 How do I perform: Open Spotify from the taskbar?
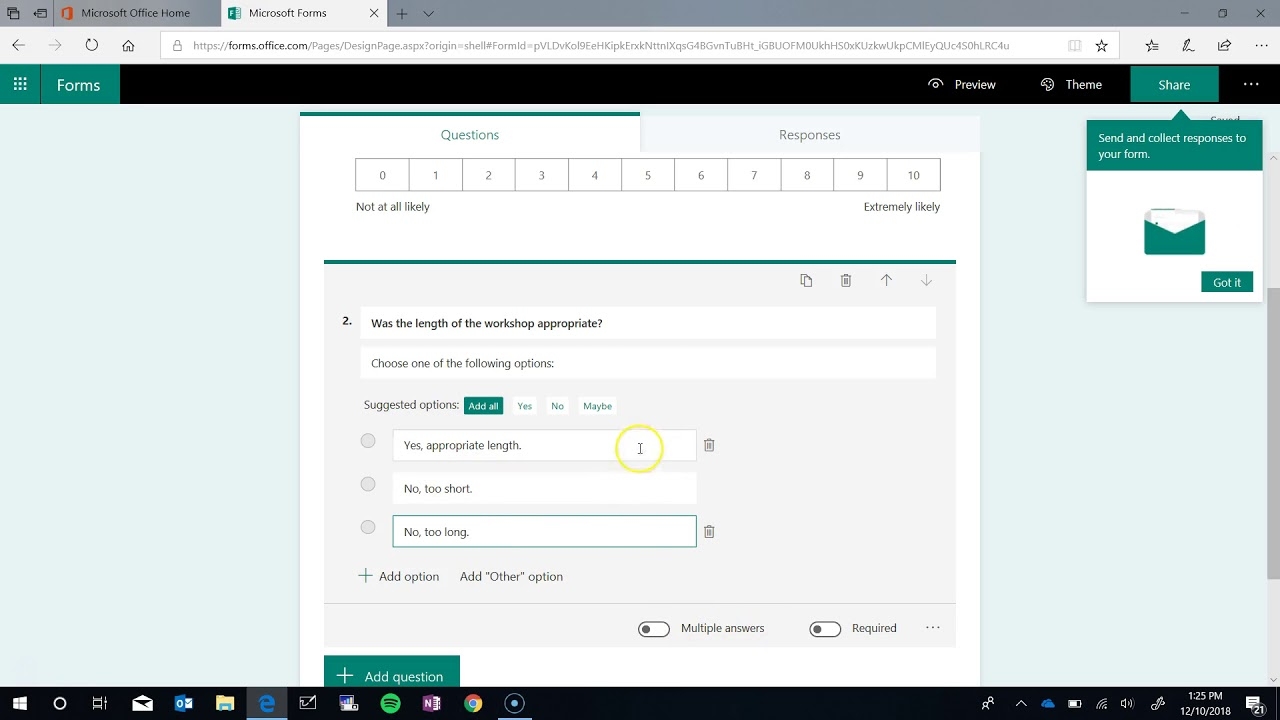pyautogui.click(x=390, y=703)
